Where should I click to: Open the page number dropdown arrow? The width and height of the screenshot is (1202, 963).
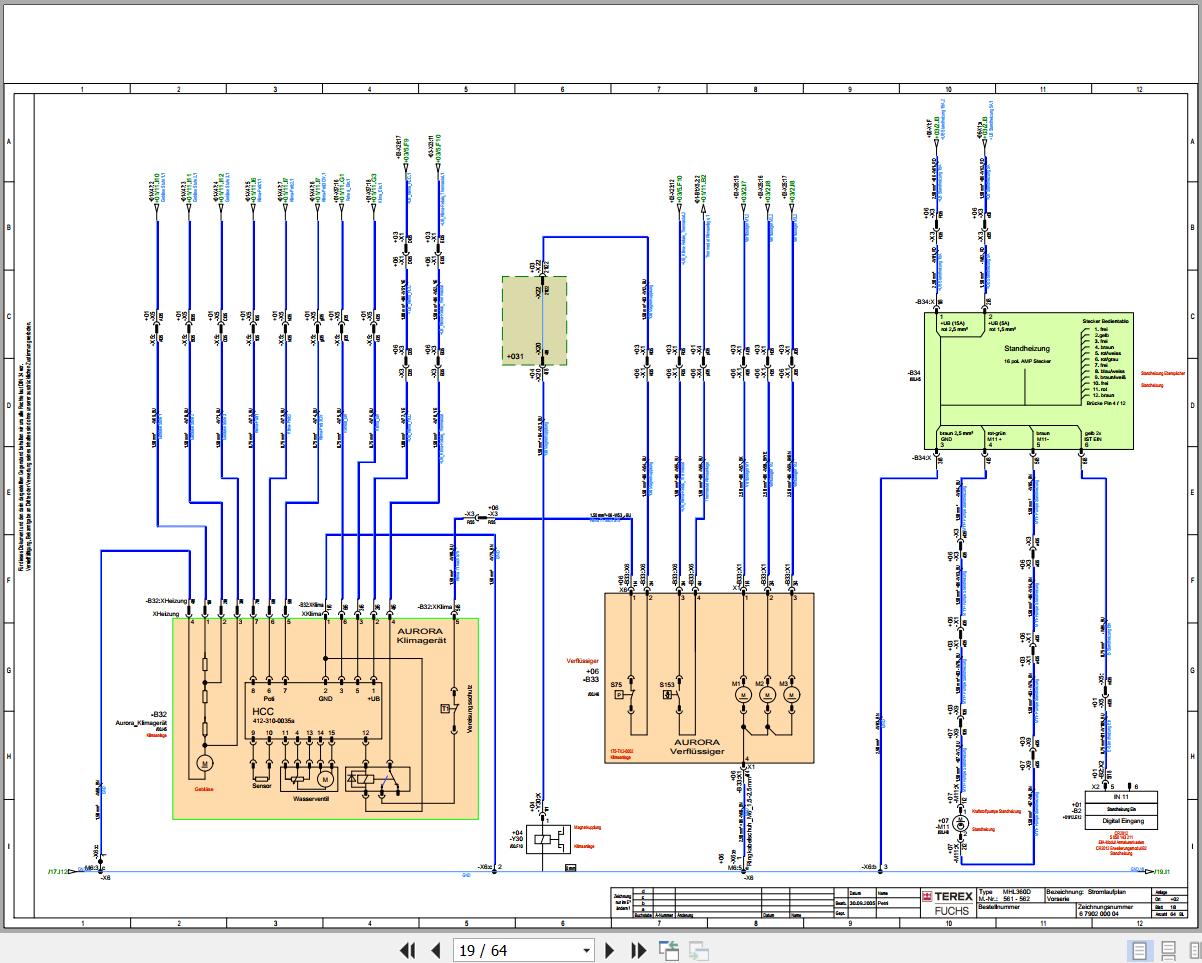[x=587, y=951]
